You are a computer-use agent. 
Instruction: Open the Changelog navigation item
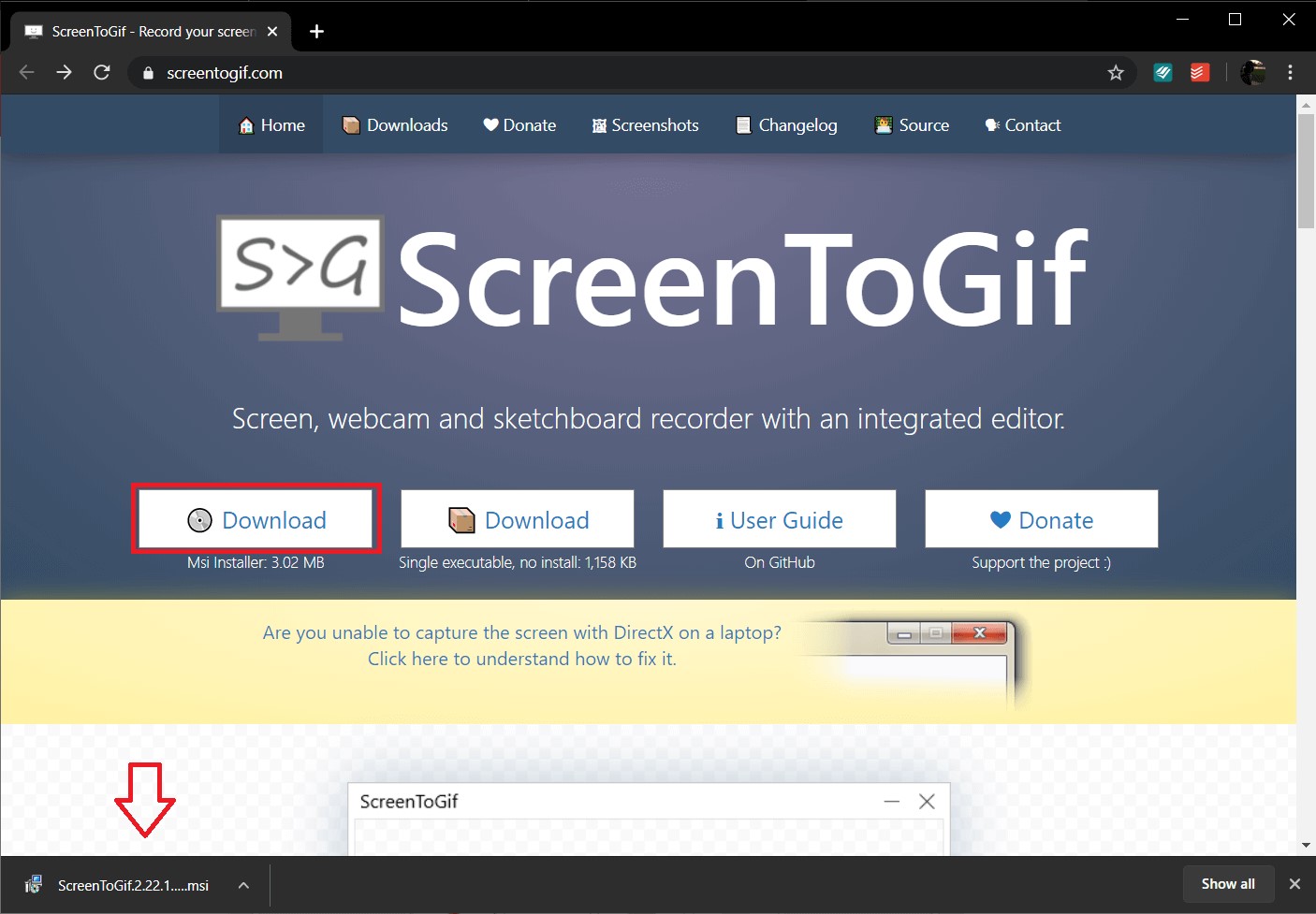click(786, 125)
